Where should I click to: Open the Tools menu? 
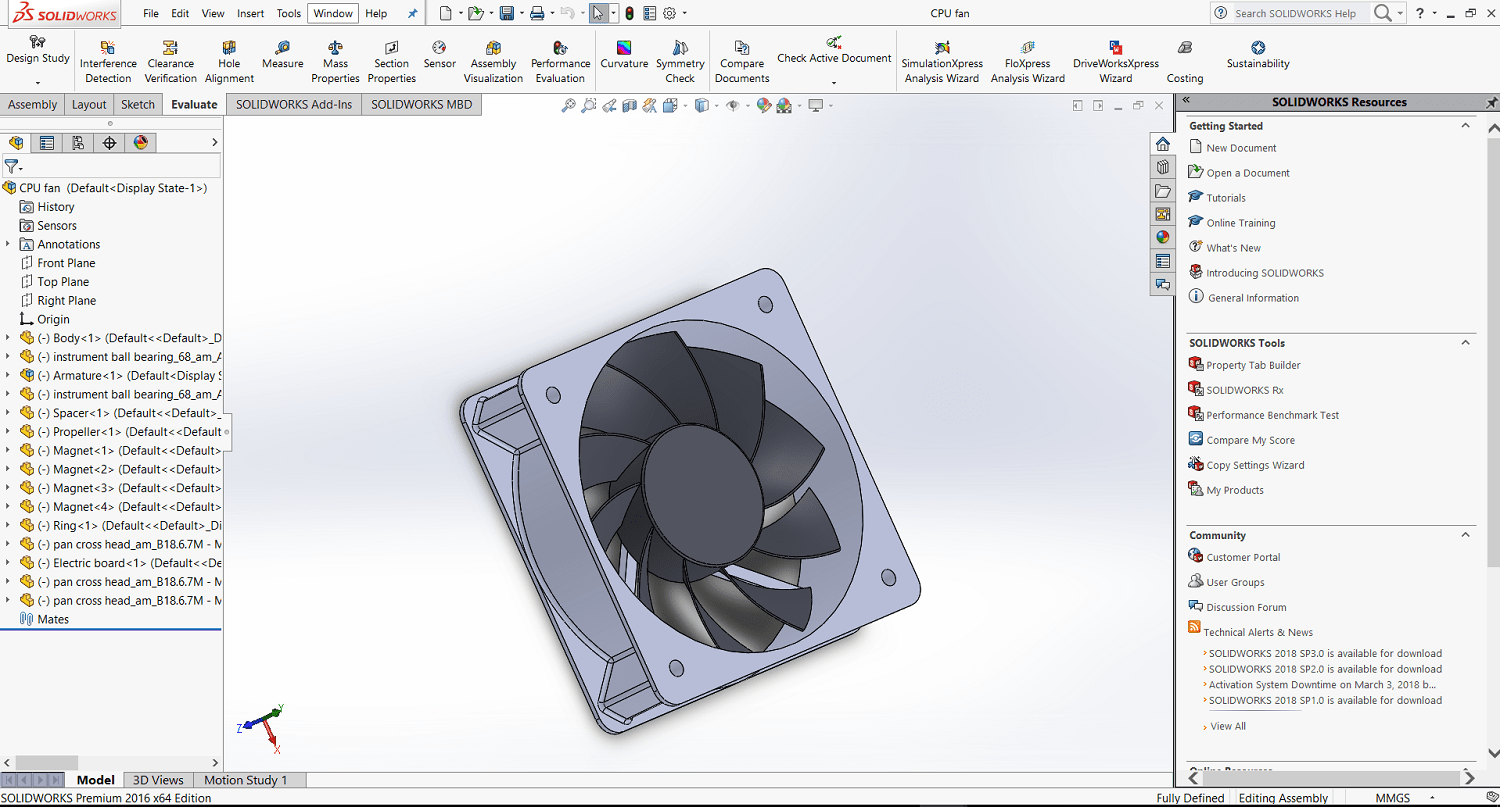pos(289,13)
